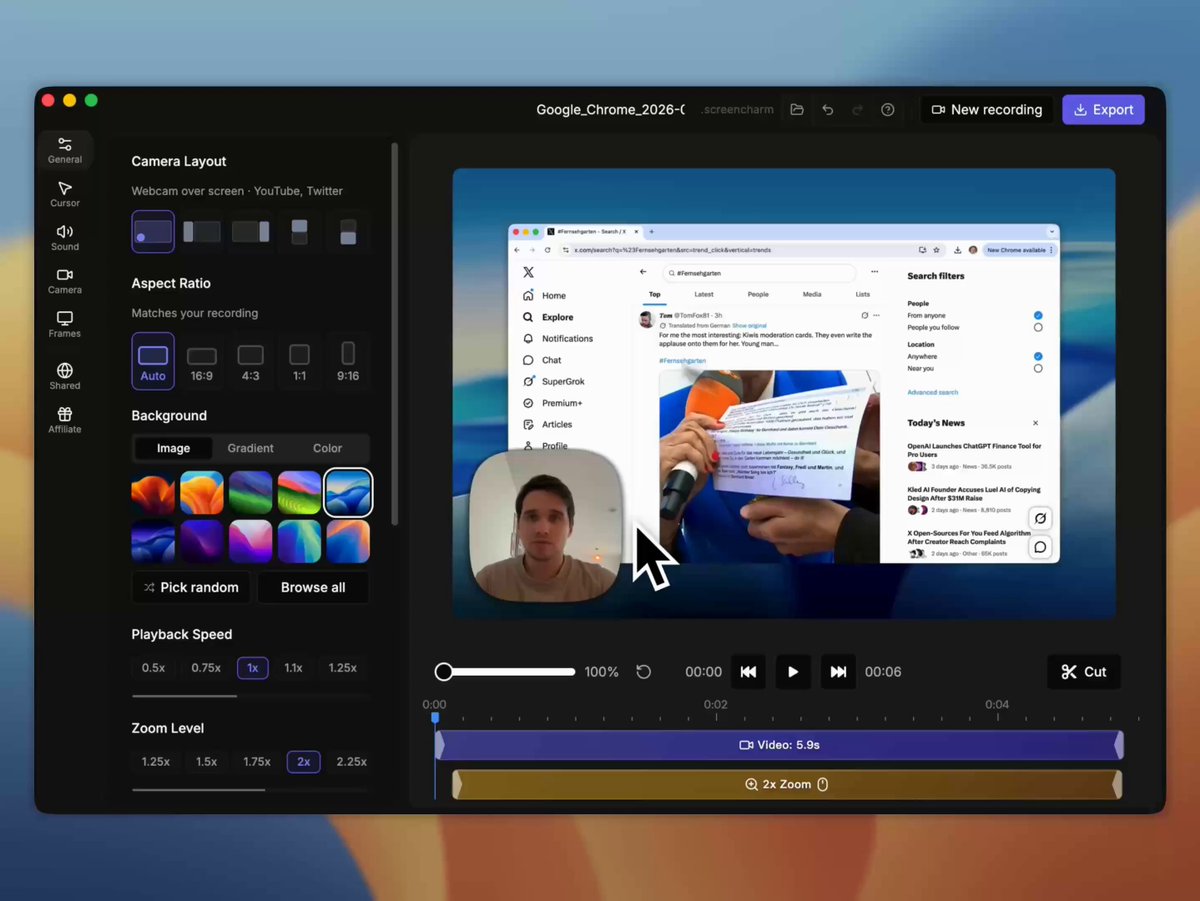Open the Camera settings sidebar tab
Screen dimensions: 1200x901
pyautogui.click(x=65, y=281)
